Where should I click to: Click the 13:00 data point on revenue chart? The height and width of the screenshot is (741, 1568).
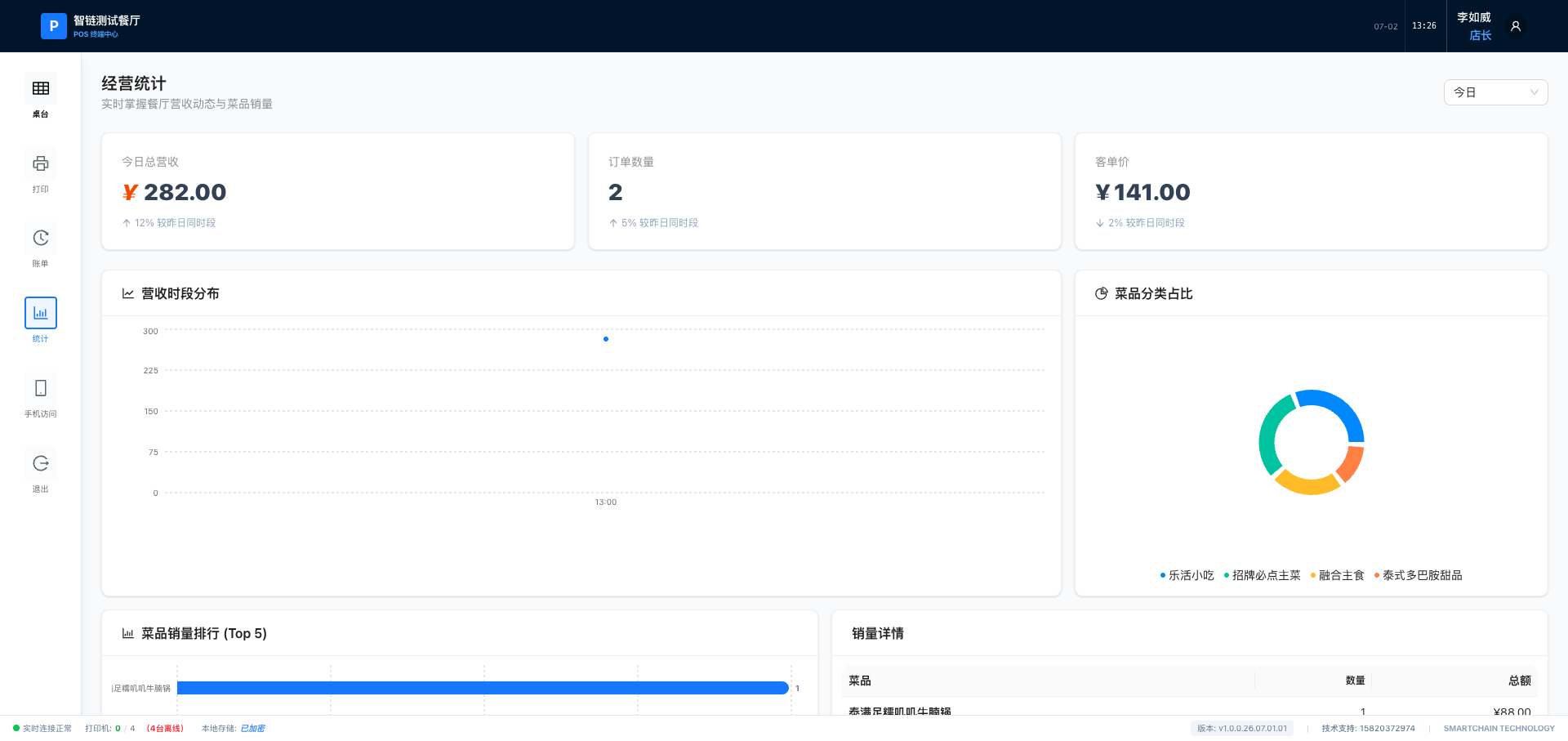click(x=606, y=339)
